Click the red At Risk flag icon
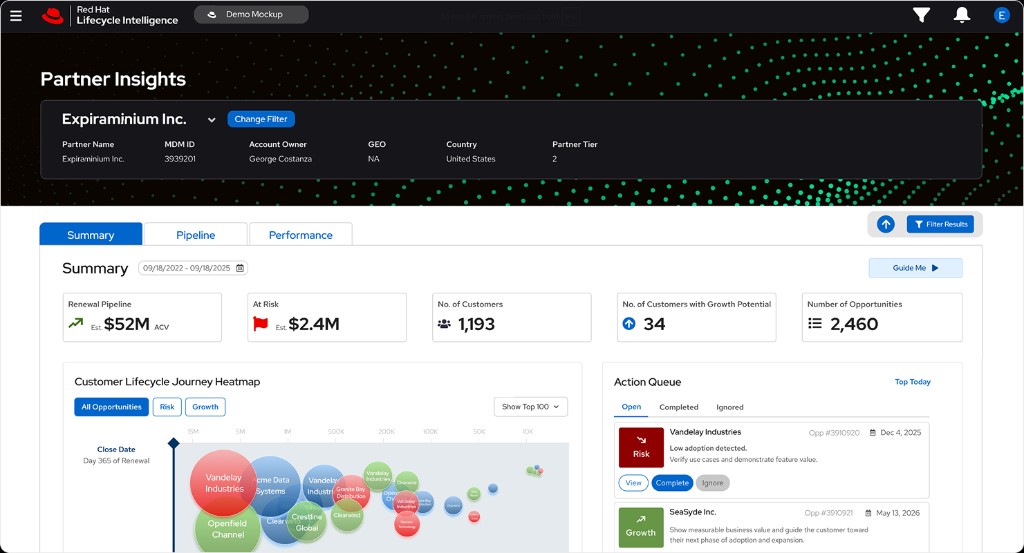Viewport: 1024px width, 553px height. pos(261,323)
